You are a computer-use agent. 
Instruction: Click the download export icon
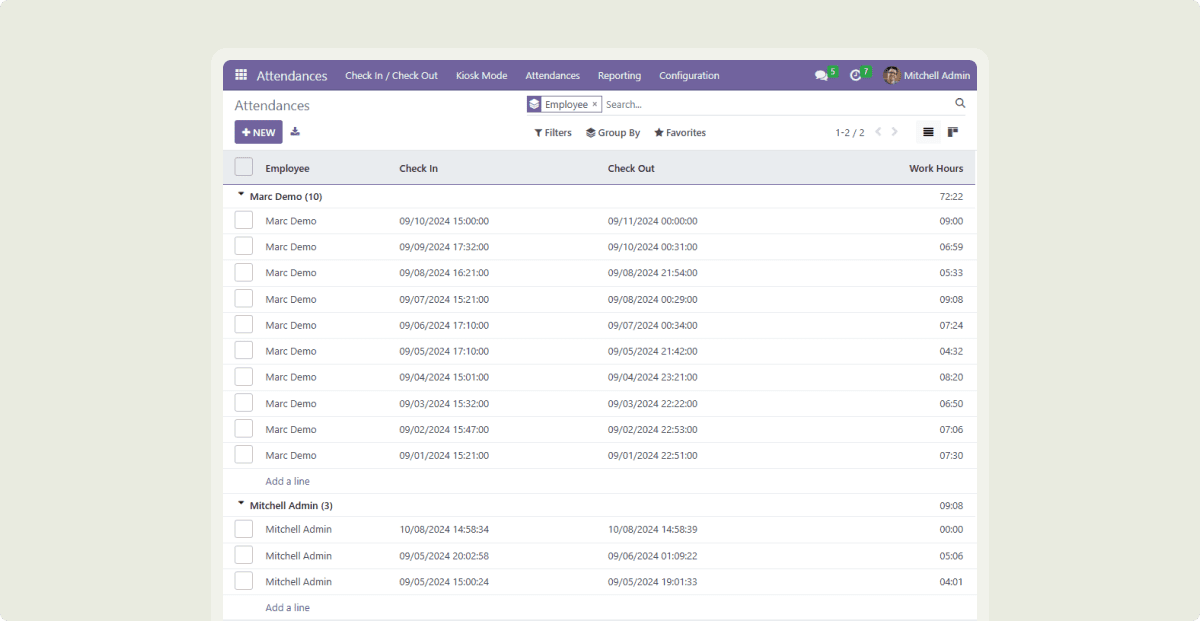pos(295,132)
